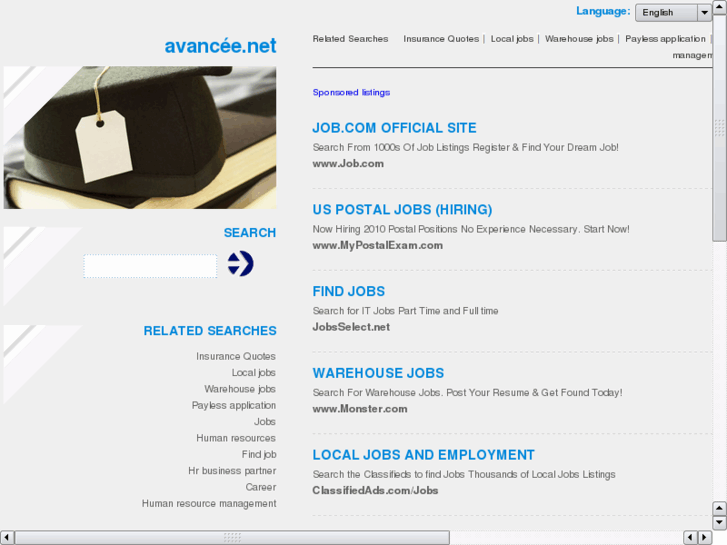The width and height of the screenshot is (727, 545).
Task: Click the ad text Search For Warehouse Jobs
Action: [x=467, y=392]
